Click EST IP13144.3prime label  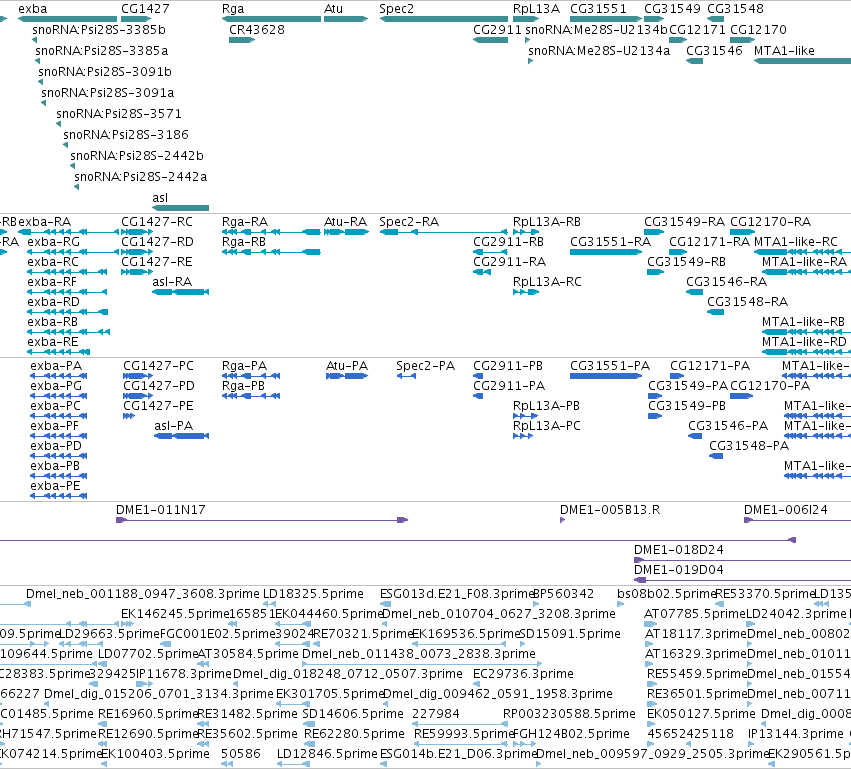(x=796, y=734)
